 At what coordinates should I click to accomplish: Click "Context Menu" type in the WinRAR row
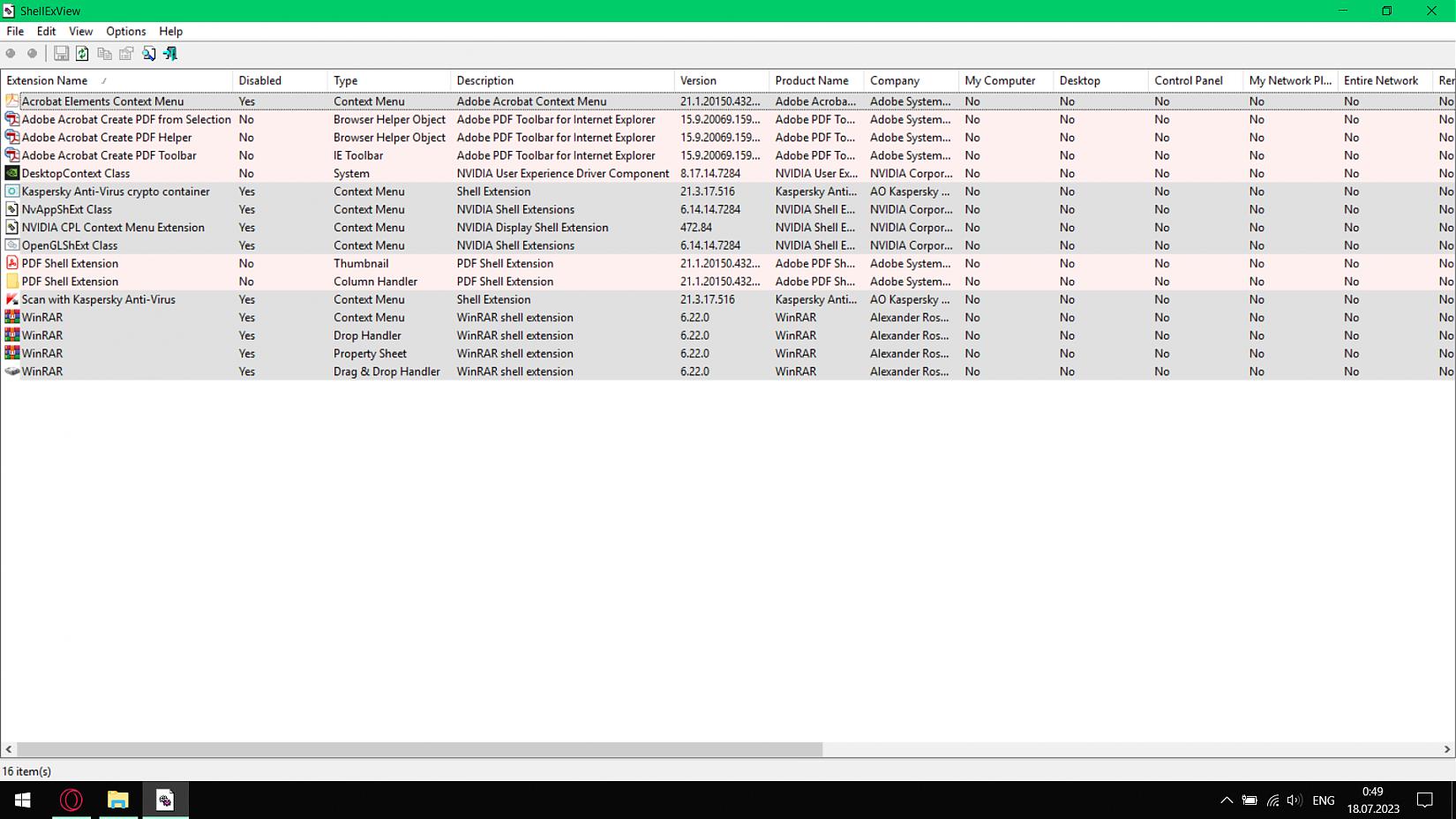(x=369, y=318)
